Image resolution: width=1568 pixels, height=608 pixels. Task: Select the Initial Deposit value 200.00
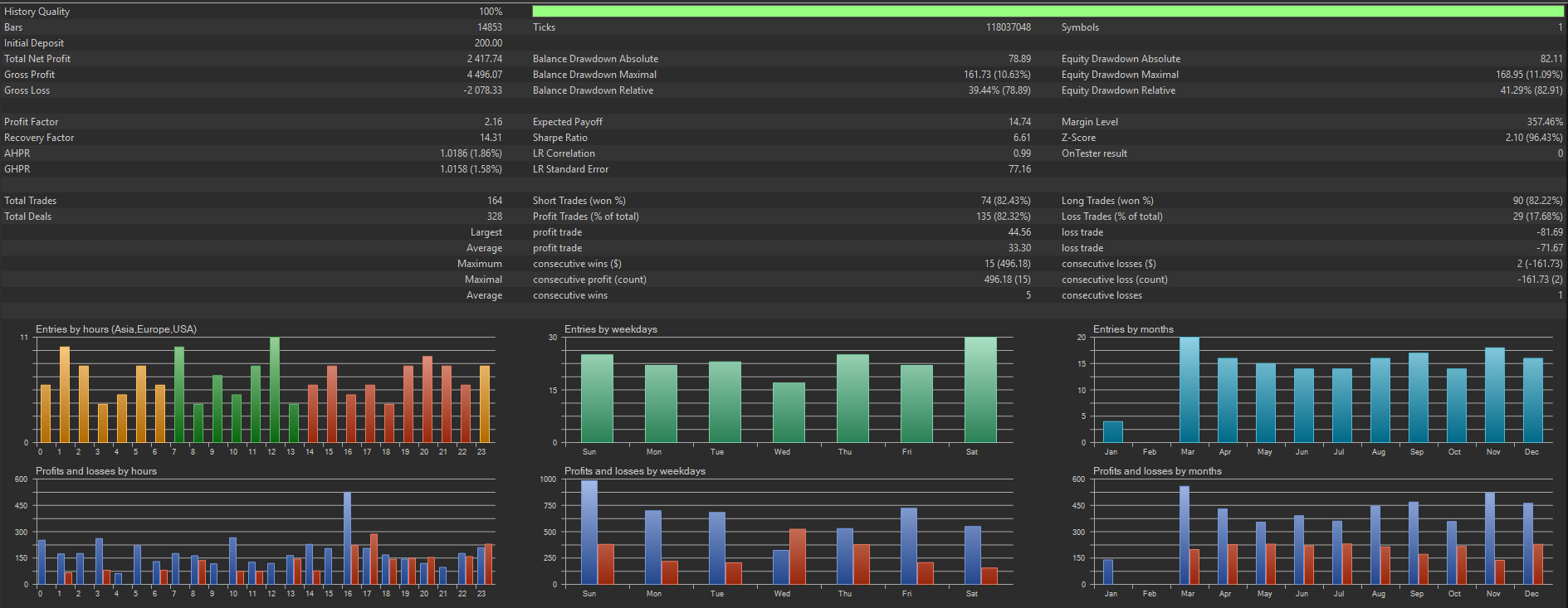488,43
